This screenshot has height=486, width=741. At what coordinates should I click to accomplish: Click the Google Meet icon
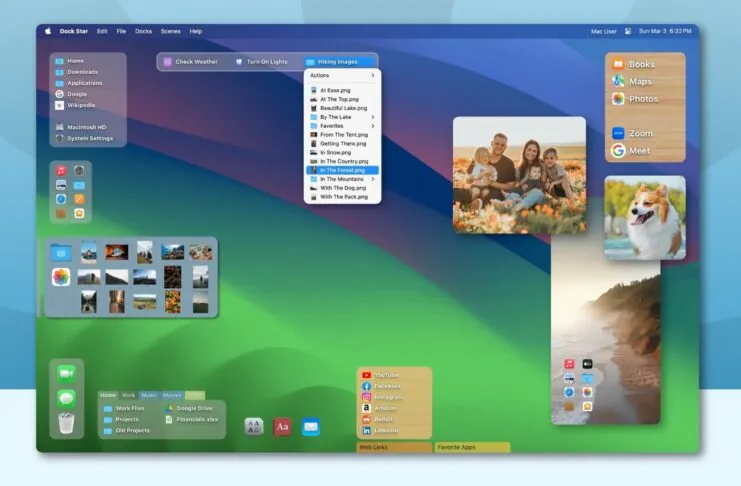(635, 151)
